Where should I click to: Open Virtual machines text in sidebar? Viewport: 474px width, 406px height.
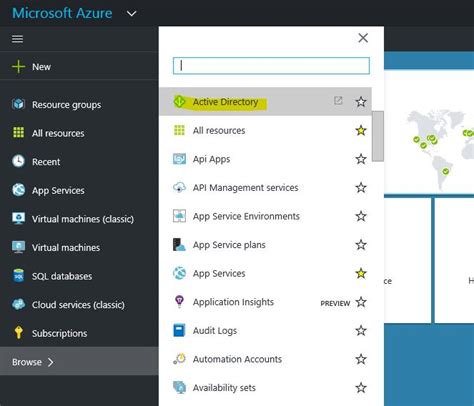[66, 248]
